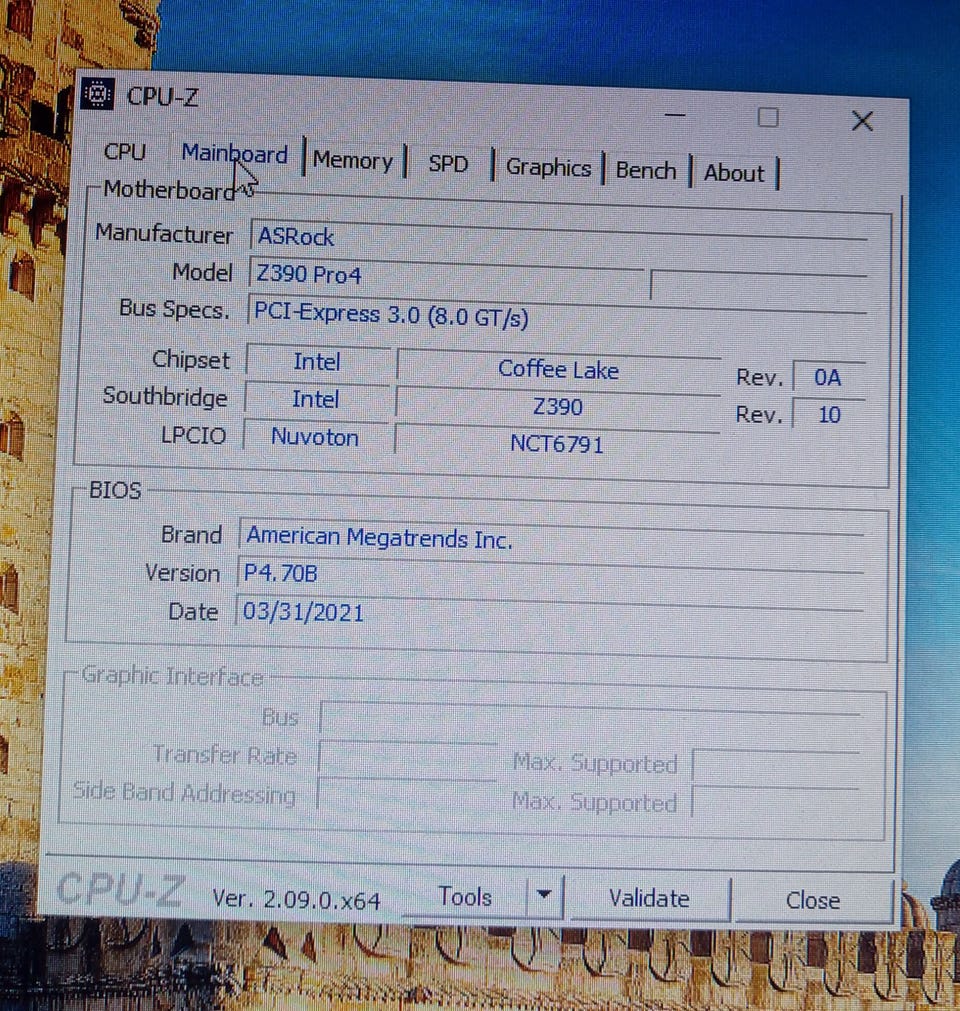
Task: Minimize the CPU-Z window
Action: pyautogui.click(x=674, y=115)
